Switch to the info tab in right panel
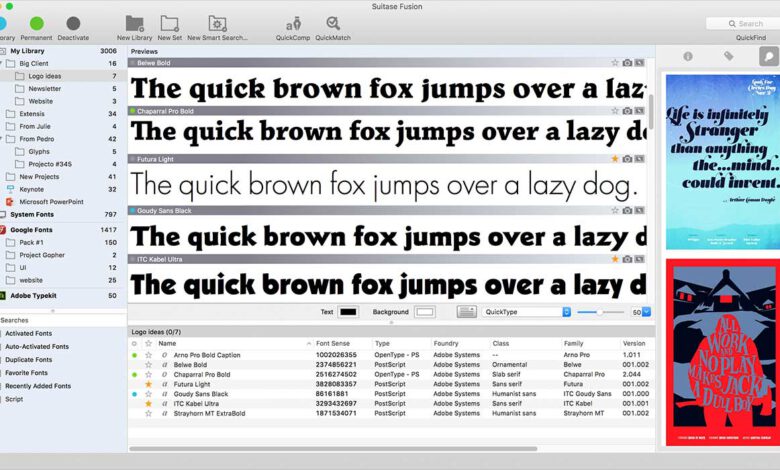 click(x=687, y=56)
